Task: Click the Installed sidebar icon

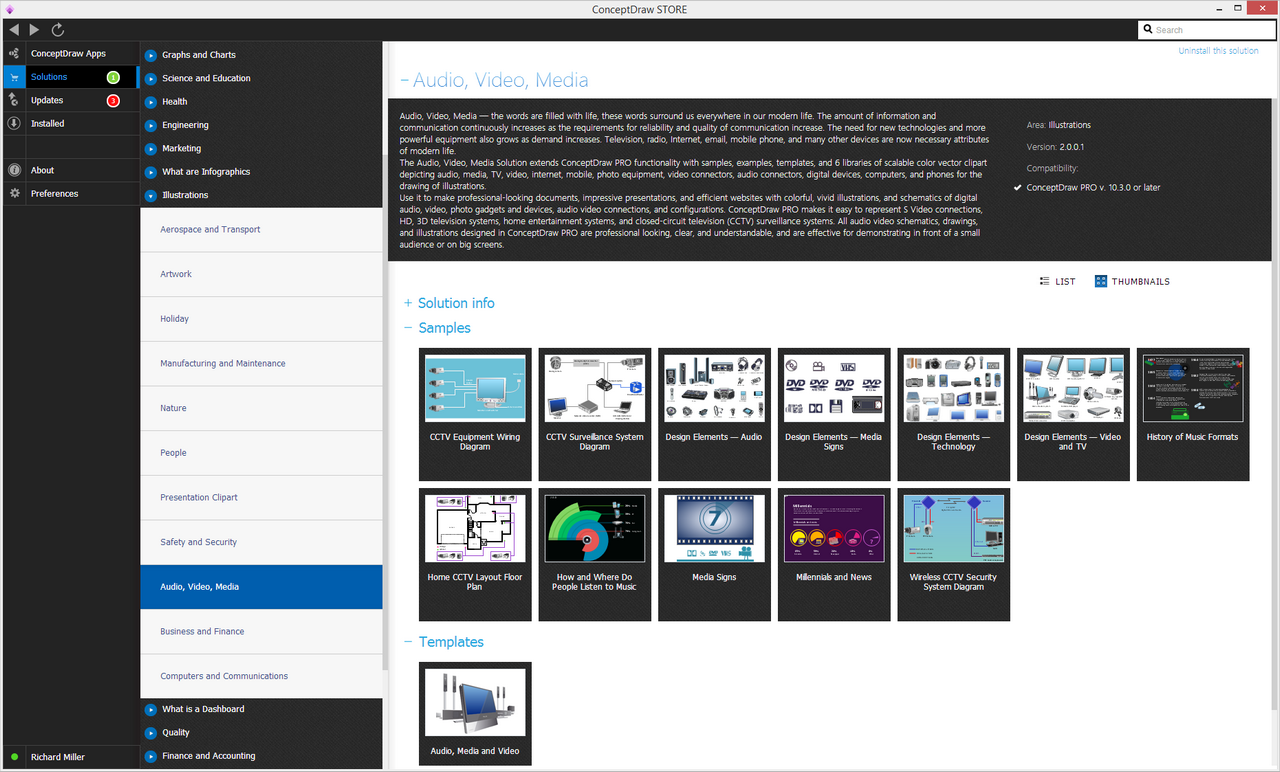Action: tap(14, 124)
